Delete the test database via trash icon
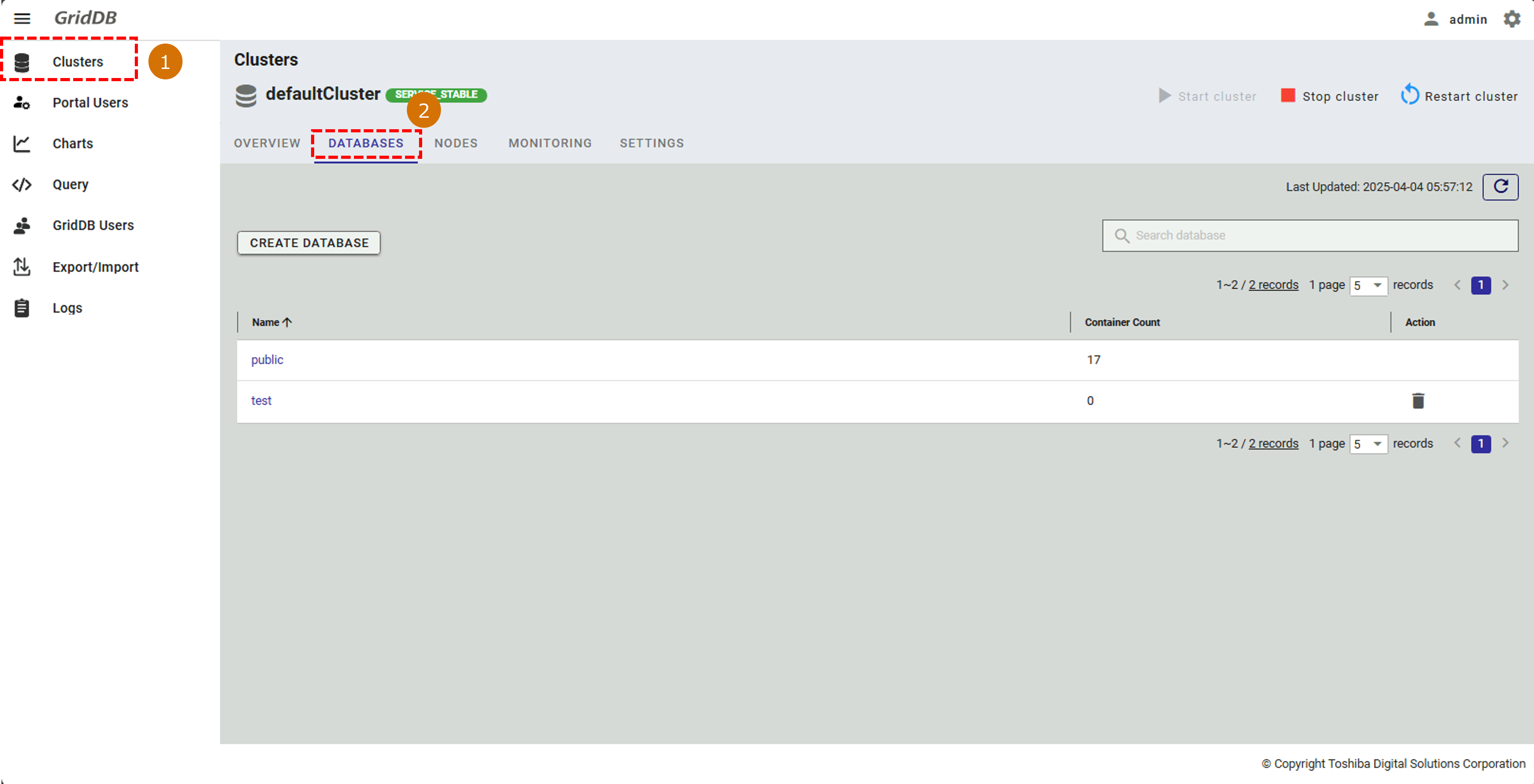Screen dimensions: 1534x784 (1418, 401)
